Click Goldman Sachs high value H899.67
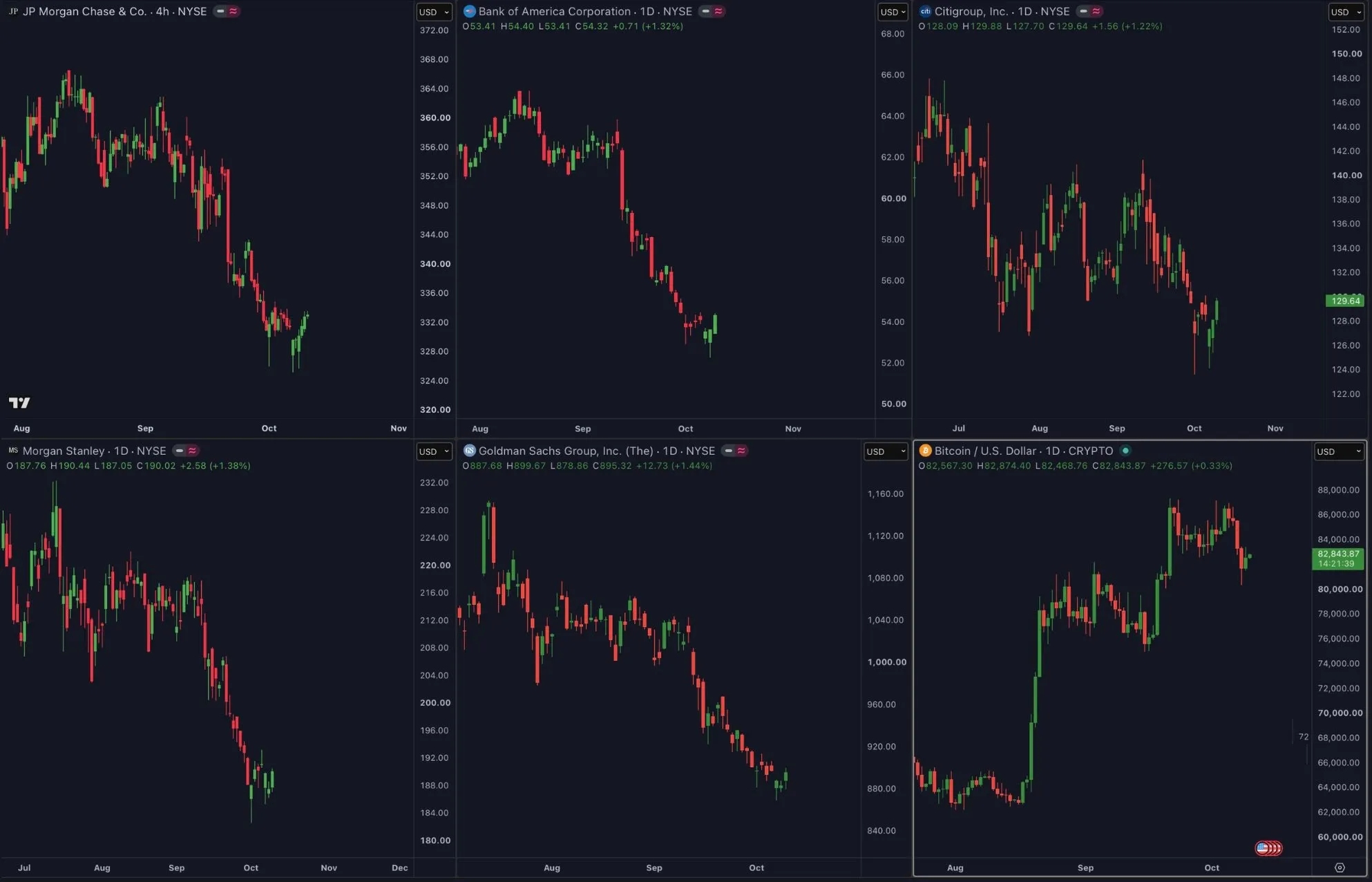 click(526, 466)
